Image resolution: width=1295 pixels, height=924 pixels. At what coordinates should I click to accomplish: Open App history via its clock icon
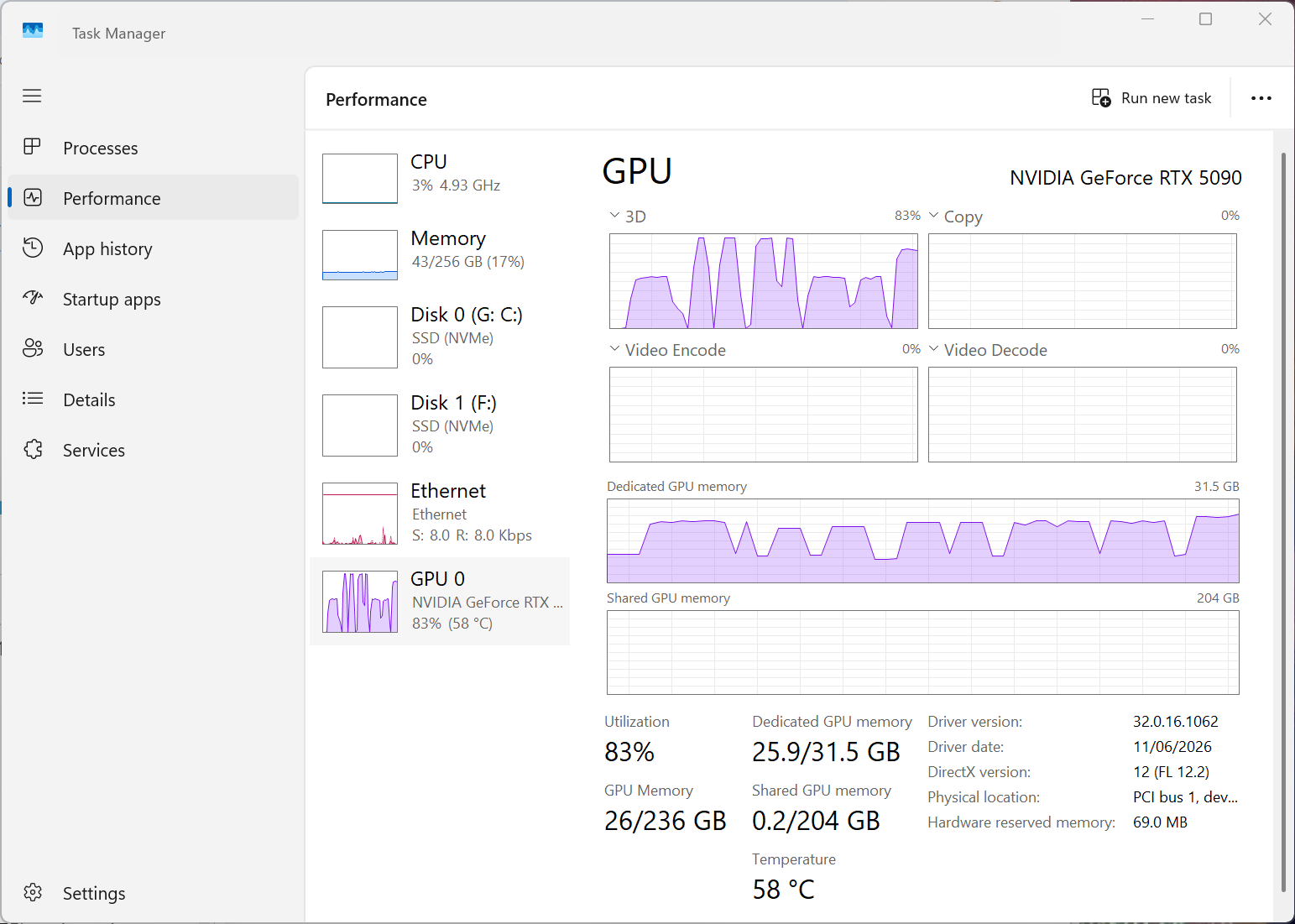point(33,248)
